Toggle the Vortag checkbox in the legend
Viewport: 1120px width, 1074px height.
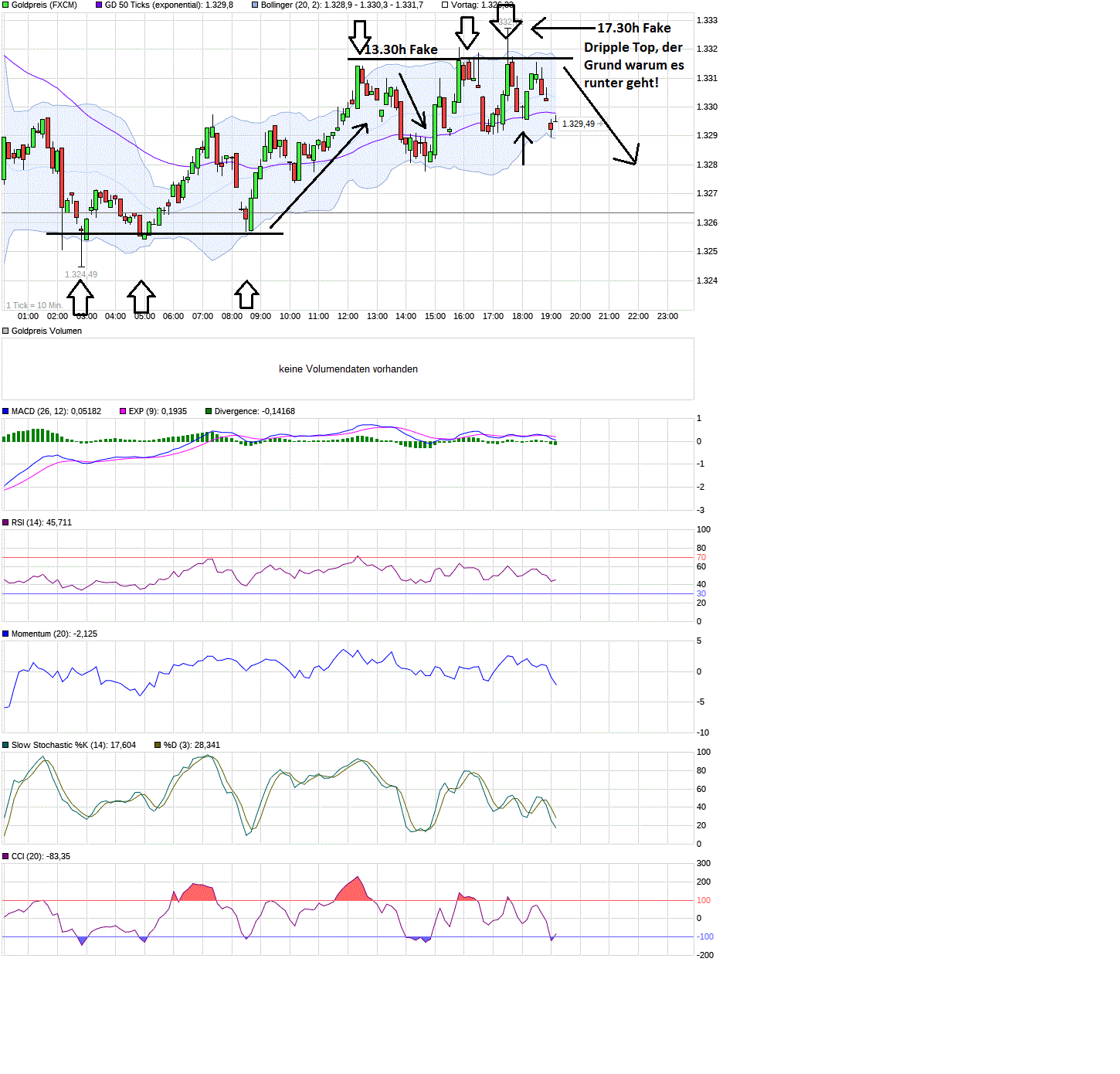tap(444, 5)
